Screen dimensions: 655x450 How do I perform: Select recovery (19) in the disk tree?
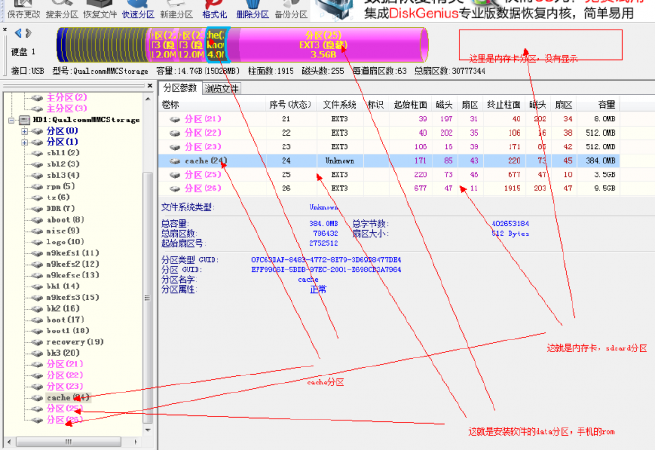(75, 342)
